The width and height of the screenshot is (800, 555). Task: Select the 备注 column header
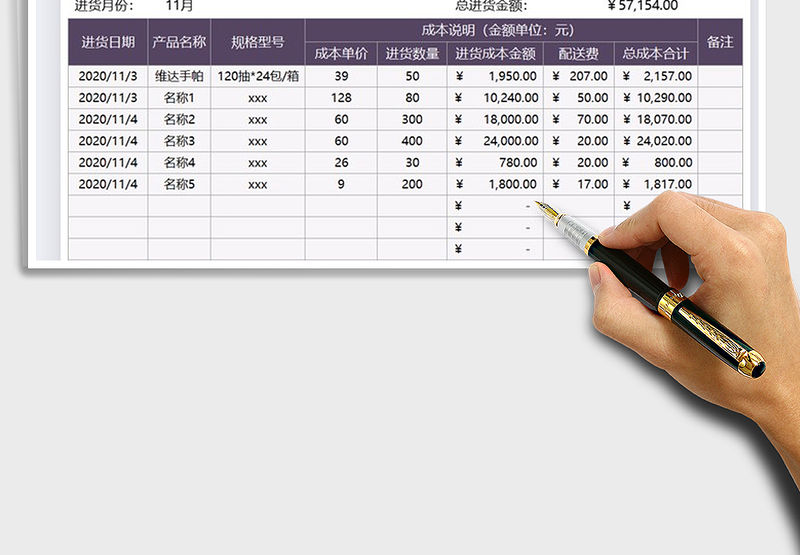720,42
